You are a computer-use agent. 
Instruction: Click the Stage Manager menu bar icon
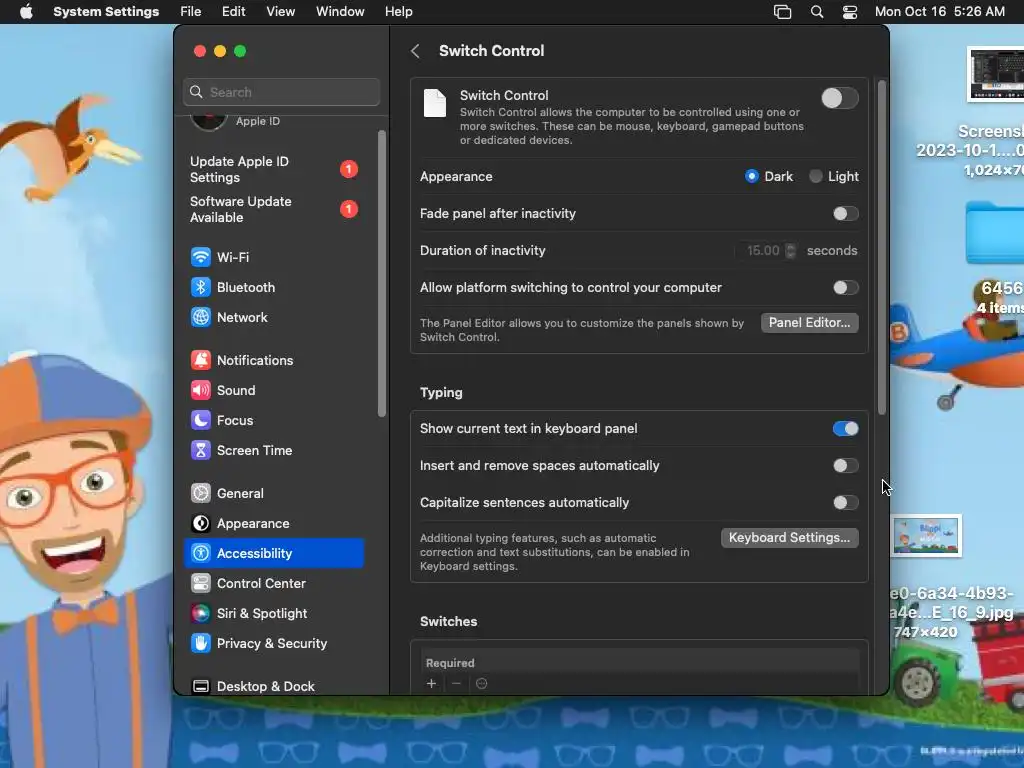[782, 12]
